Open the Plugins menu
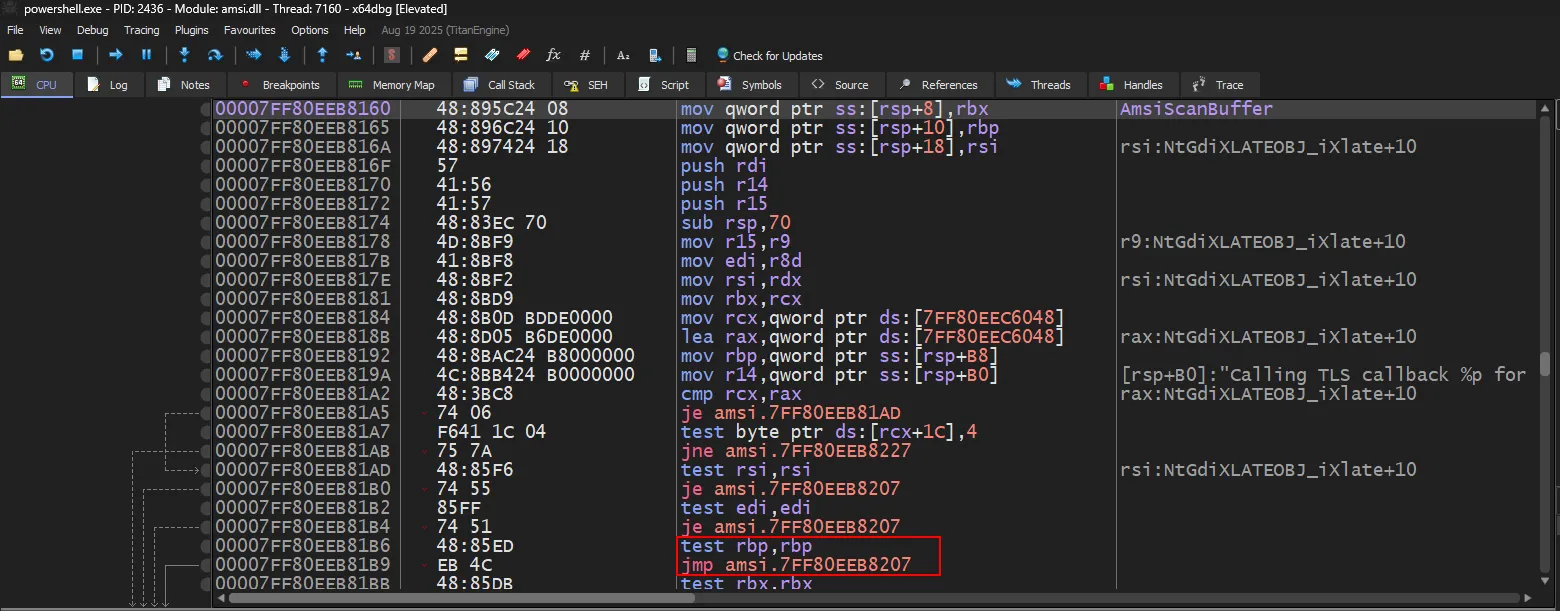This screenshot has width=1560, height=611. (192, 30)
